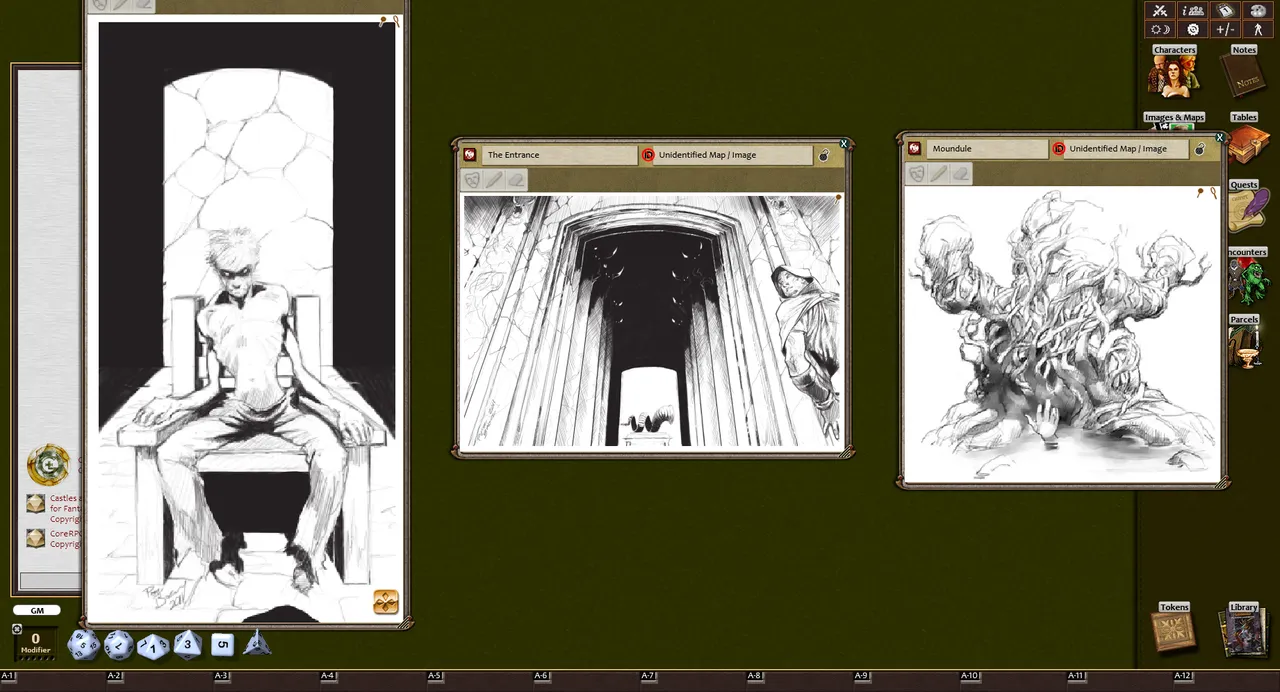Screen dimensions: 1280x692
Task: Click the GM identity label
Action: [x=36, y=610]
